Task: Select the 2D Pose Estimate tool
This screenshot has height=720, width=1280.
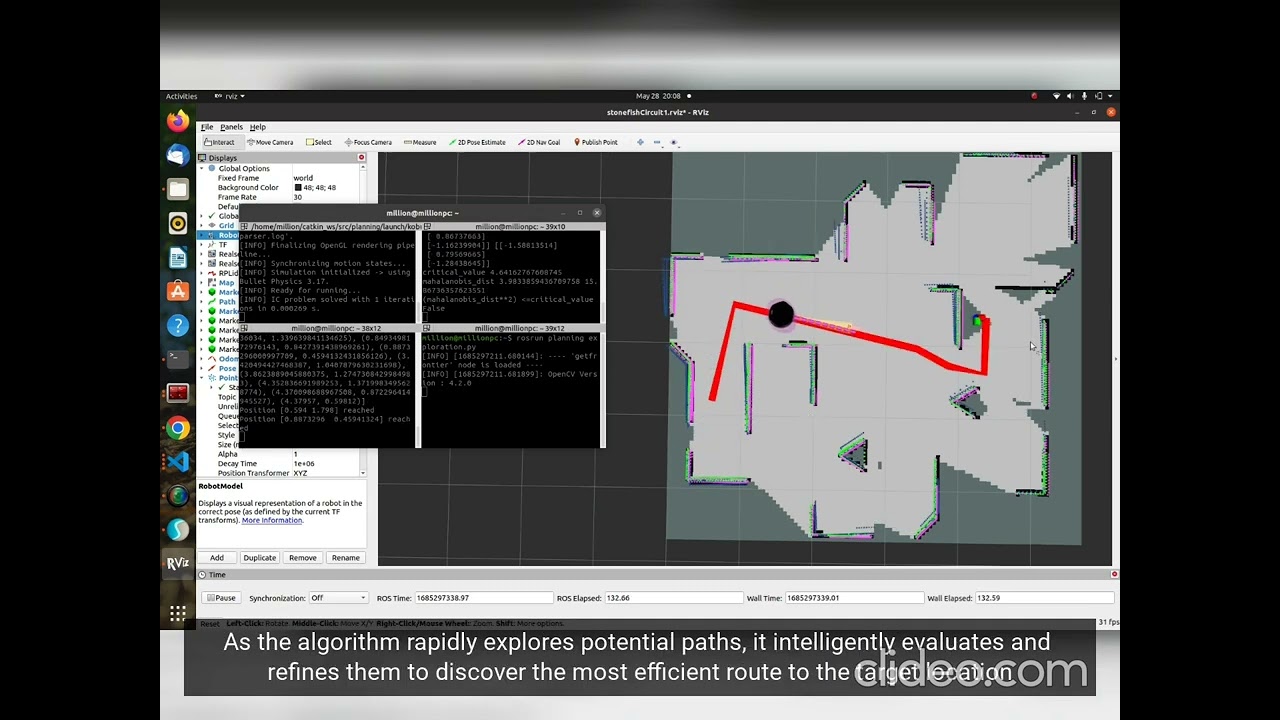Action: coord(477,142)
